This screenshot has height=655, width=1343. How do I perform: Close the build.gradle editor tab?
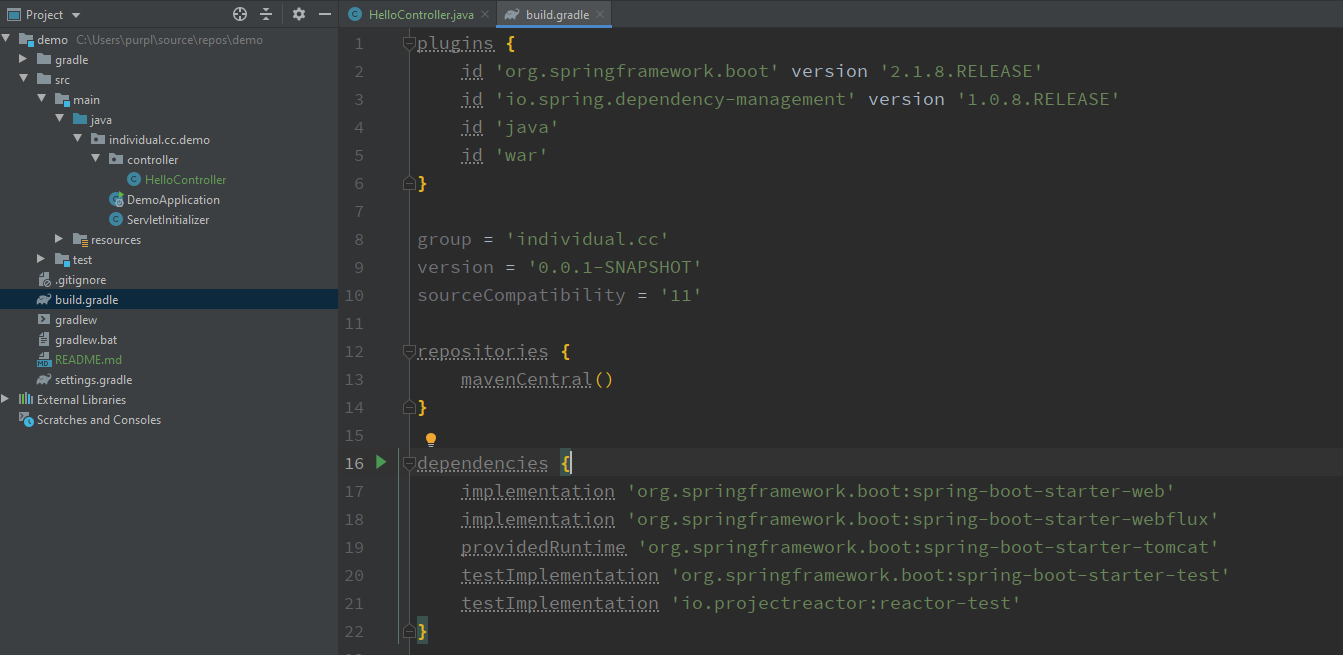point(599,15)
